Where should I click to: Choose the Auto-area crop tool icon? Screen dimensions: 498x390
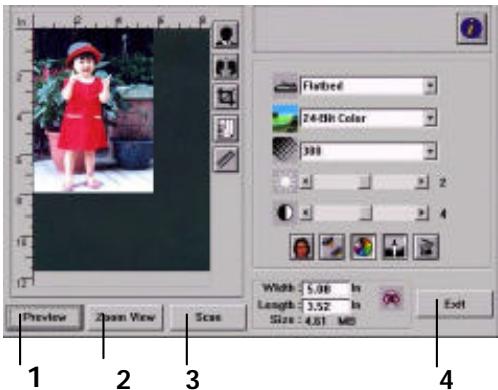(226, 97)
